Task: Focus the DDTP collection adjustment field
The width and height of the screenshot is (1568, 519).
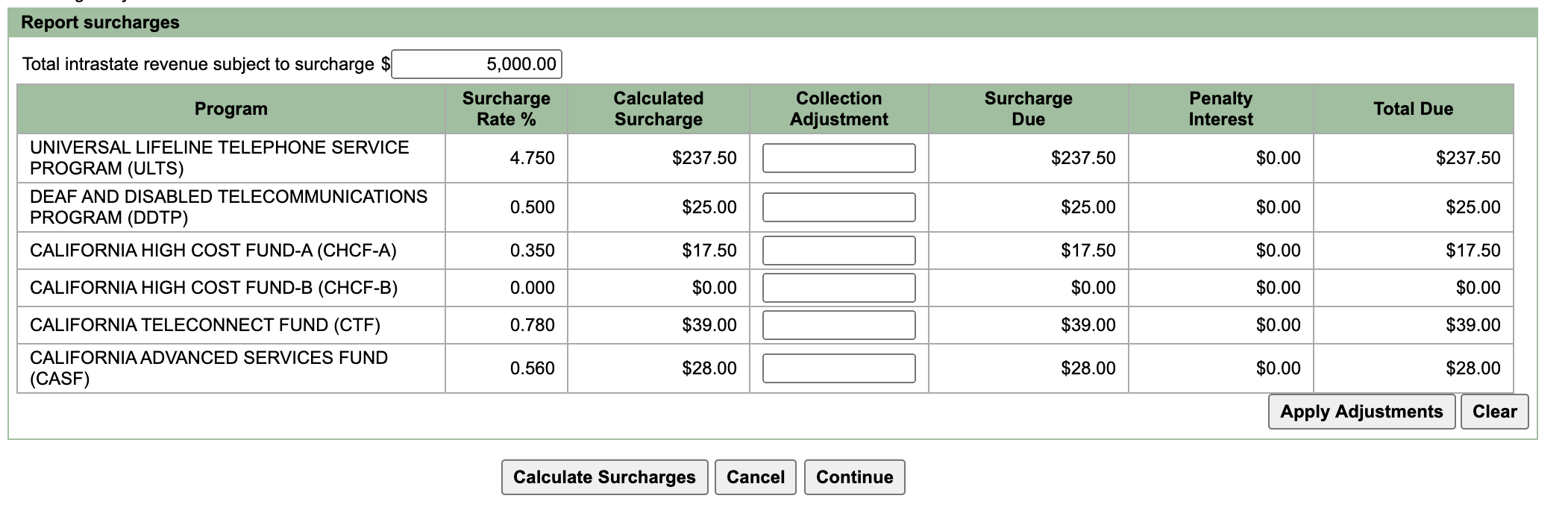Action: coord(839,207)
